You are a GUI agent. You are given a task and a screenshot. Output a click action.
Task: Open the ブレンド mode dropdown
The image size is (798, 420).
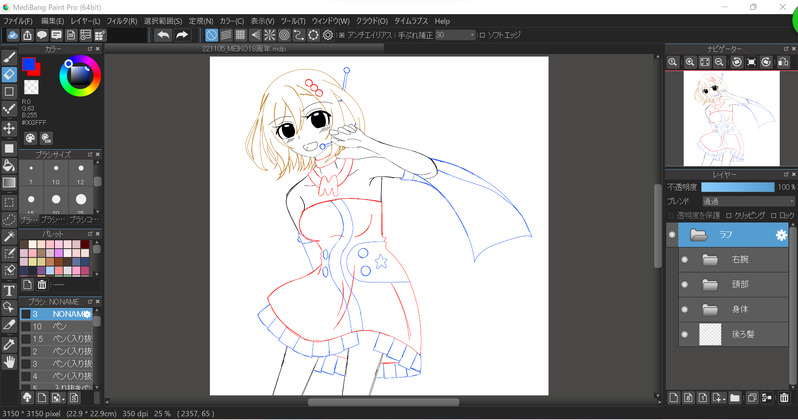pyautogui.click(x=748, y=201)
